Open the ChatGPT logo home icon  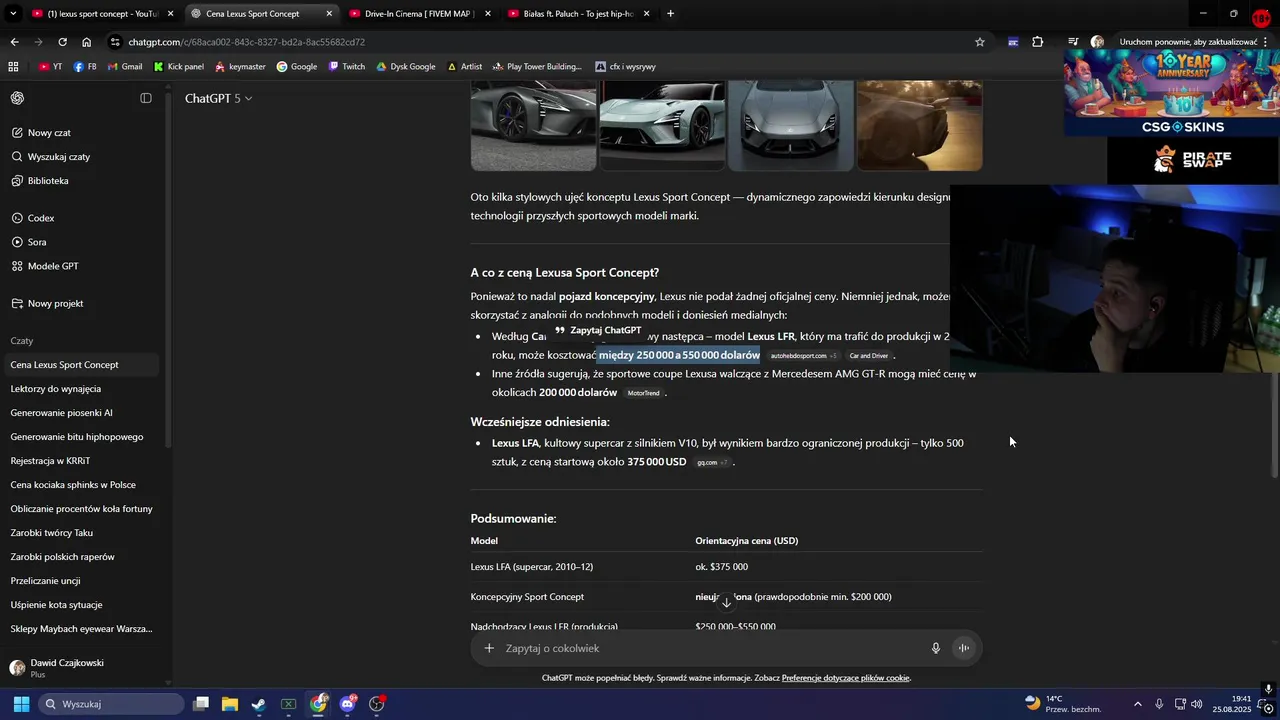coord(18,98)
